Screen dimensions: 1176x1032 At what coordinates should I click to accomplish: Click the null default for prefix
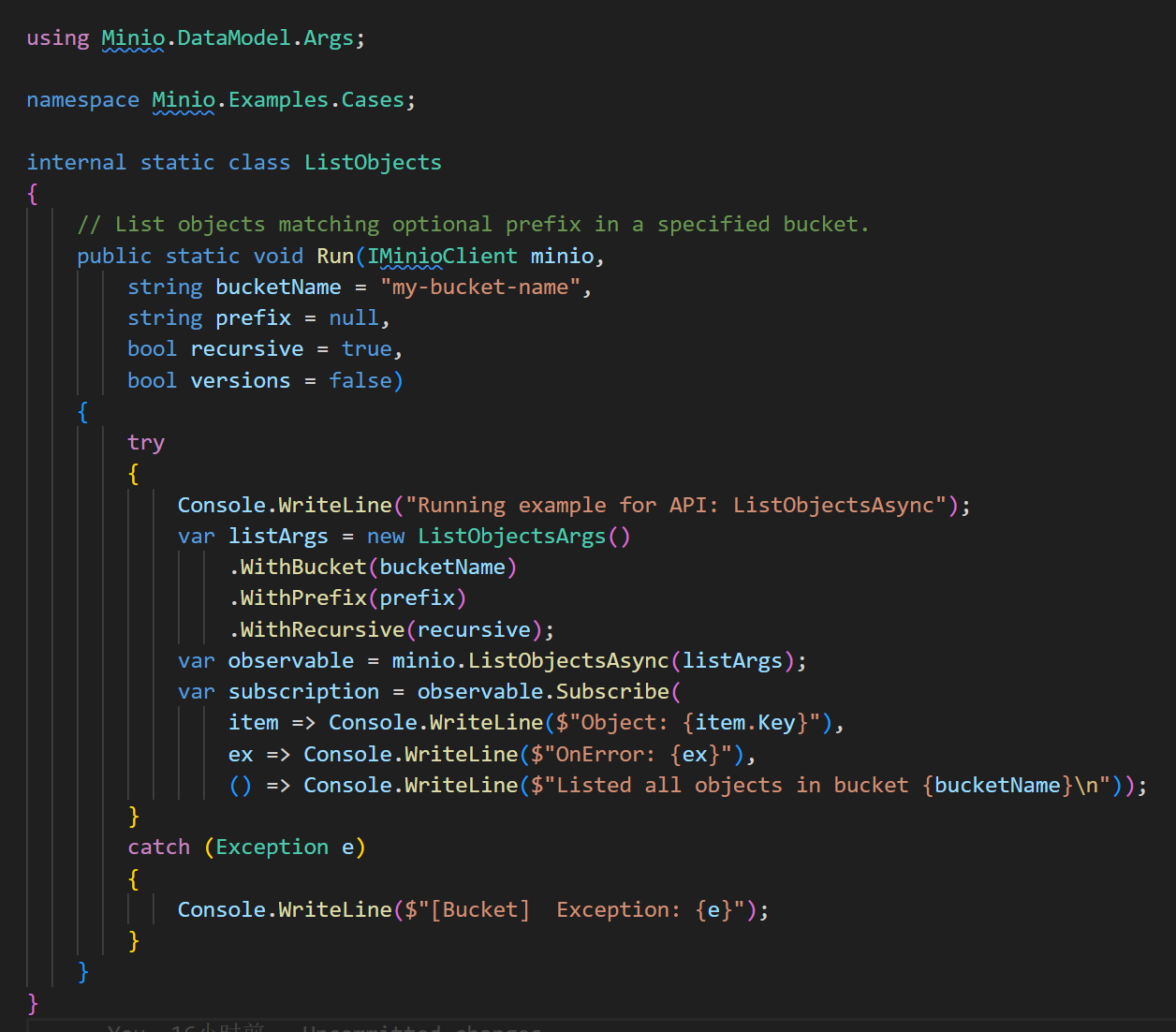click(x=353, y=317)
